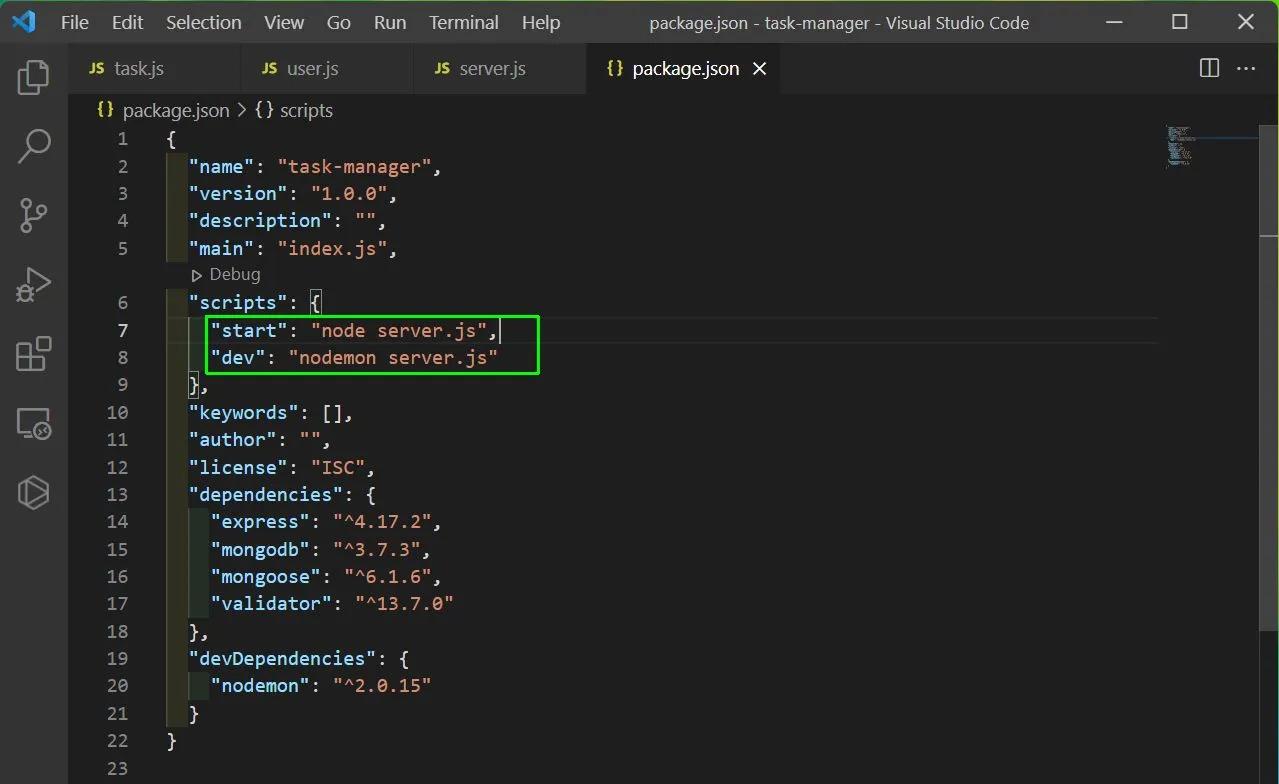This screenshot has width=1279, height=784.
Task: Click the Debug CodeLens above scripts
Action: (x=226, y=274)
